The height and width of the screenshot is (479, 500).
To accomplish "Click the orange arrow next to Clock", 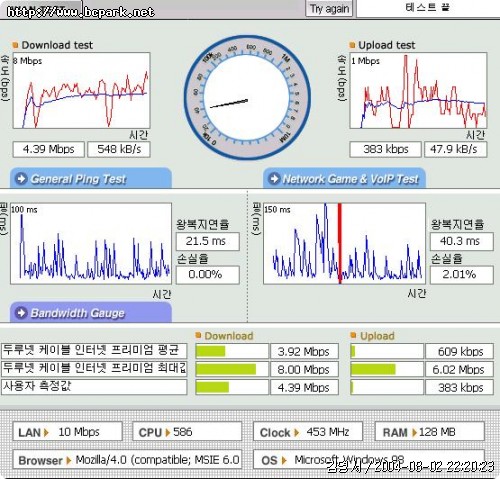I will point(296,432).
